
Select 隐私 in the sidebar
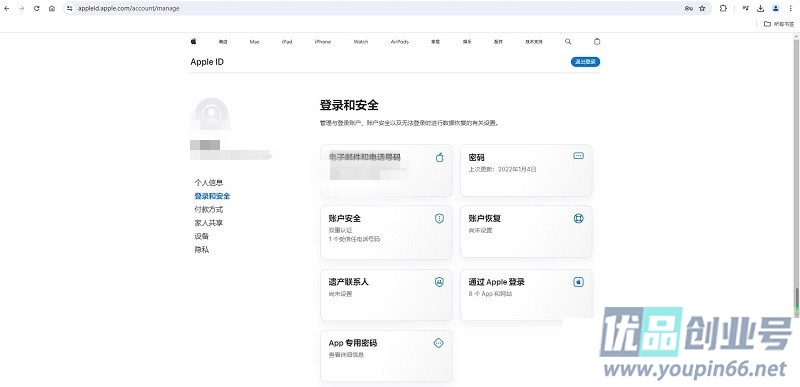[202, 250]
